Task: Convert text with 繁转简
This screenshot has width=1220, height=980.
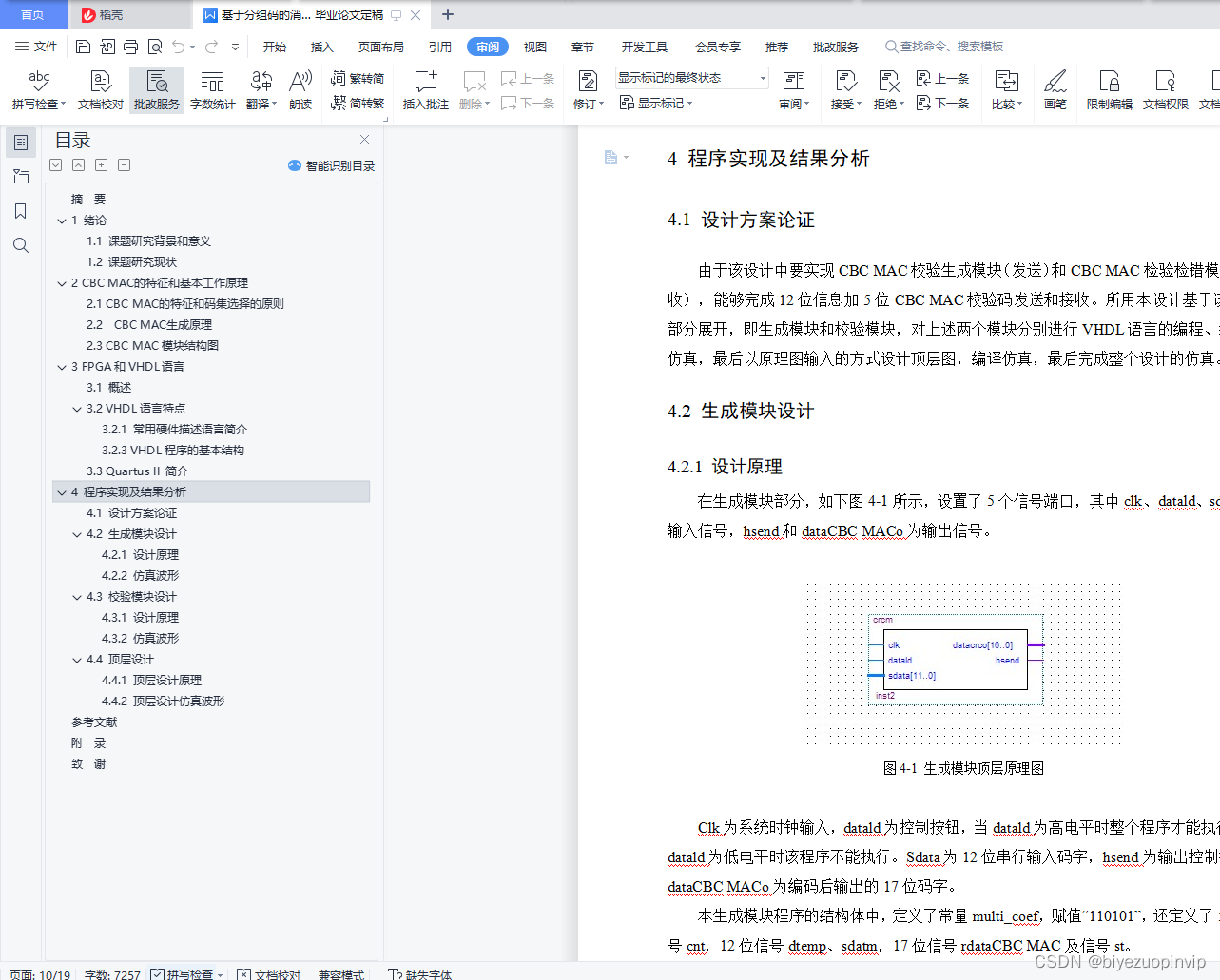Action: [358, 79]
